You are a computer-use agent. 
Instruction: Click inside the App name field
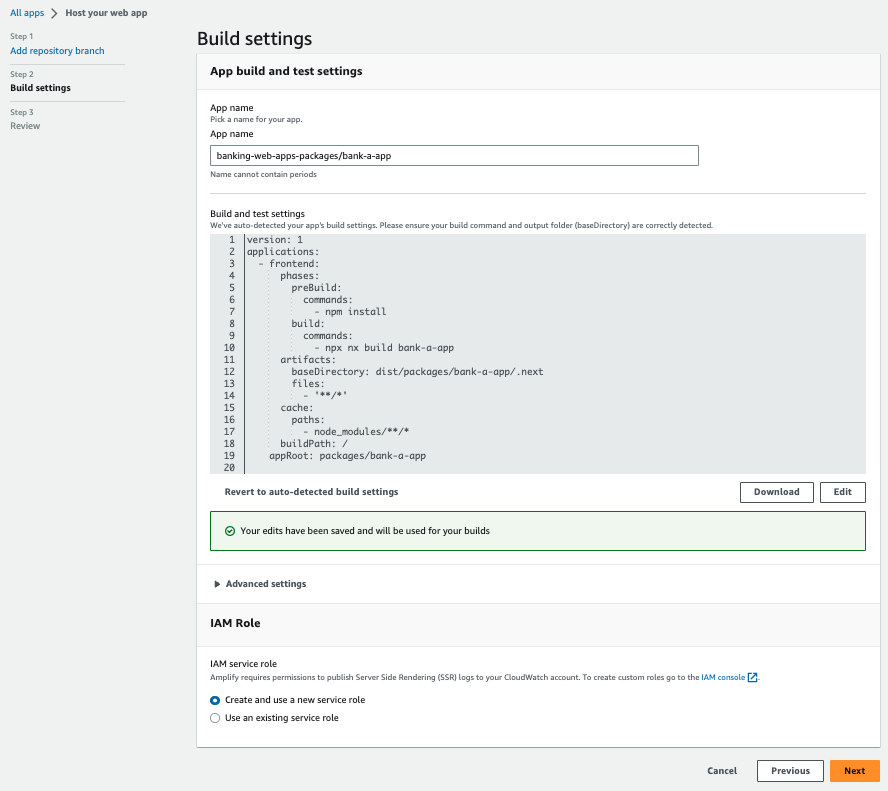(x=453, y=155)
